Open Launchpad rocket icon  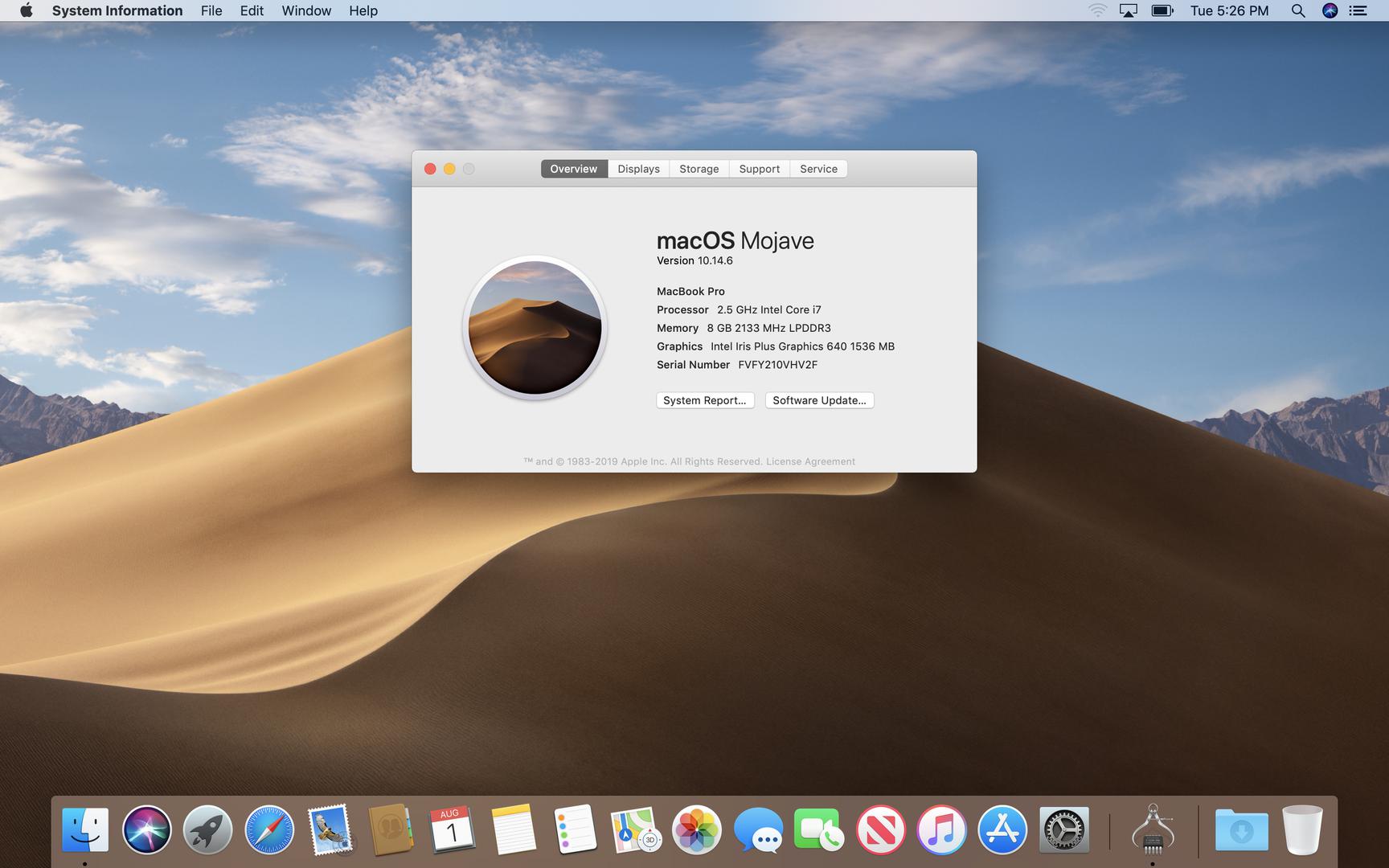[207, 829]
